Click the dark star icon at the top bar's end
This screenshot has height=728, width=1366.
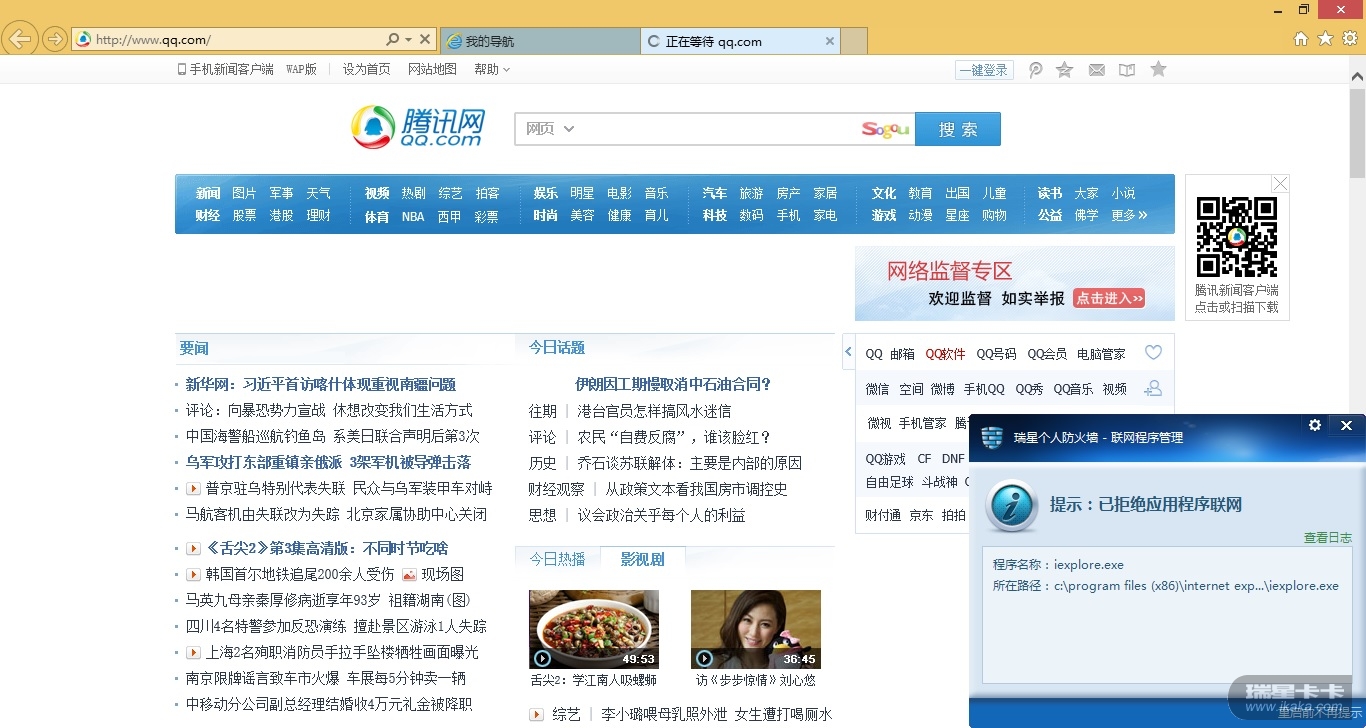pos(1158,69)
